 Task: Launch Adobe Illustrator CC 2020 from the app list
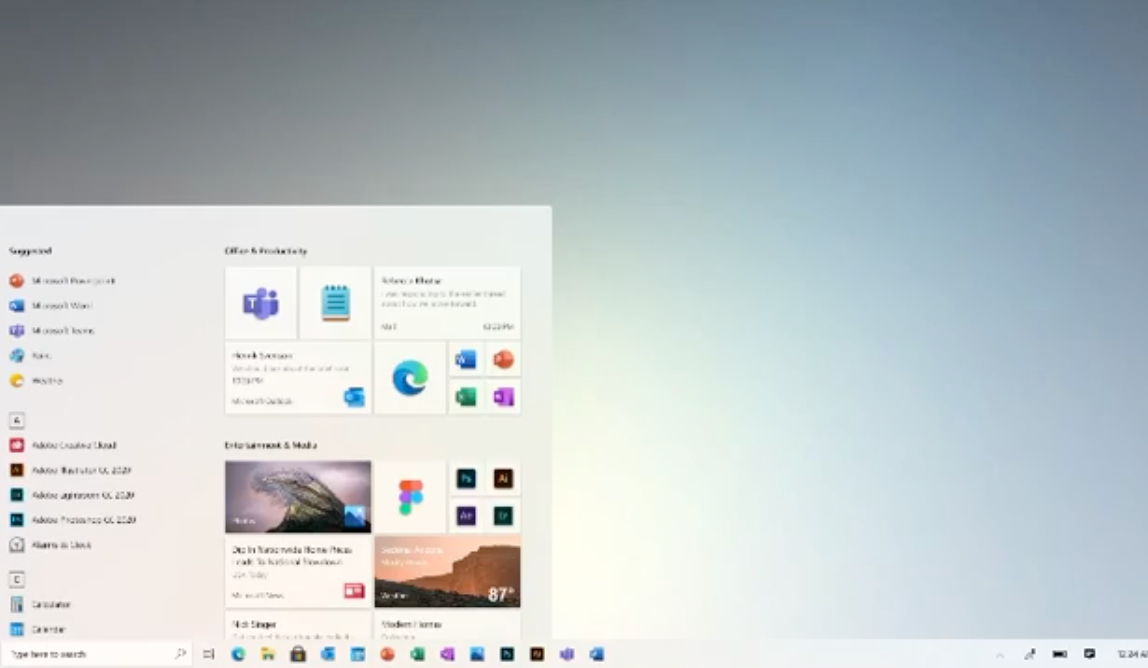click(70, 470)
